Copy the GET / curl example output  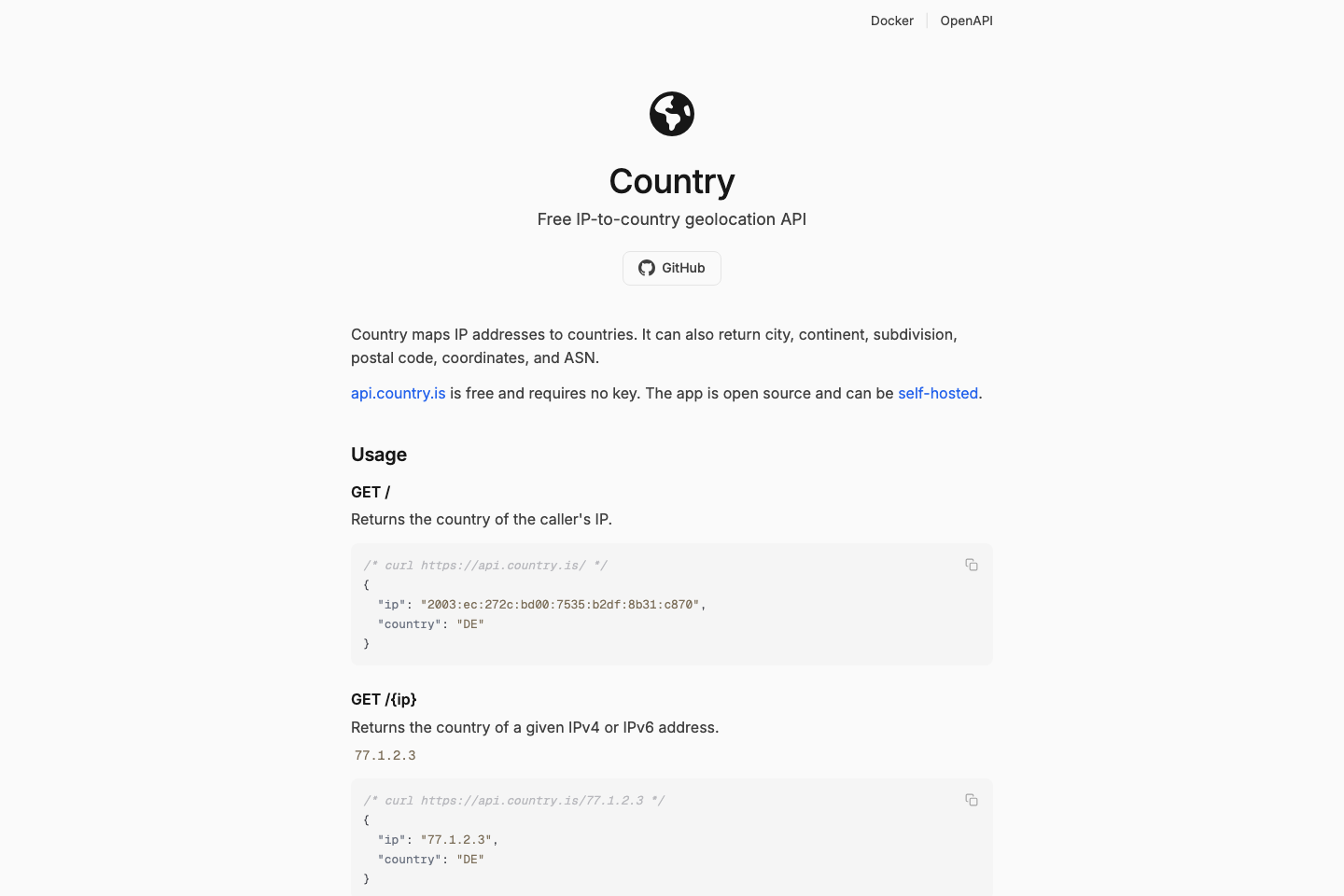coord(972,565)
